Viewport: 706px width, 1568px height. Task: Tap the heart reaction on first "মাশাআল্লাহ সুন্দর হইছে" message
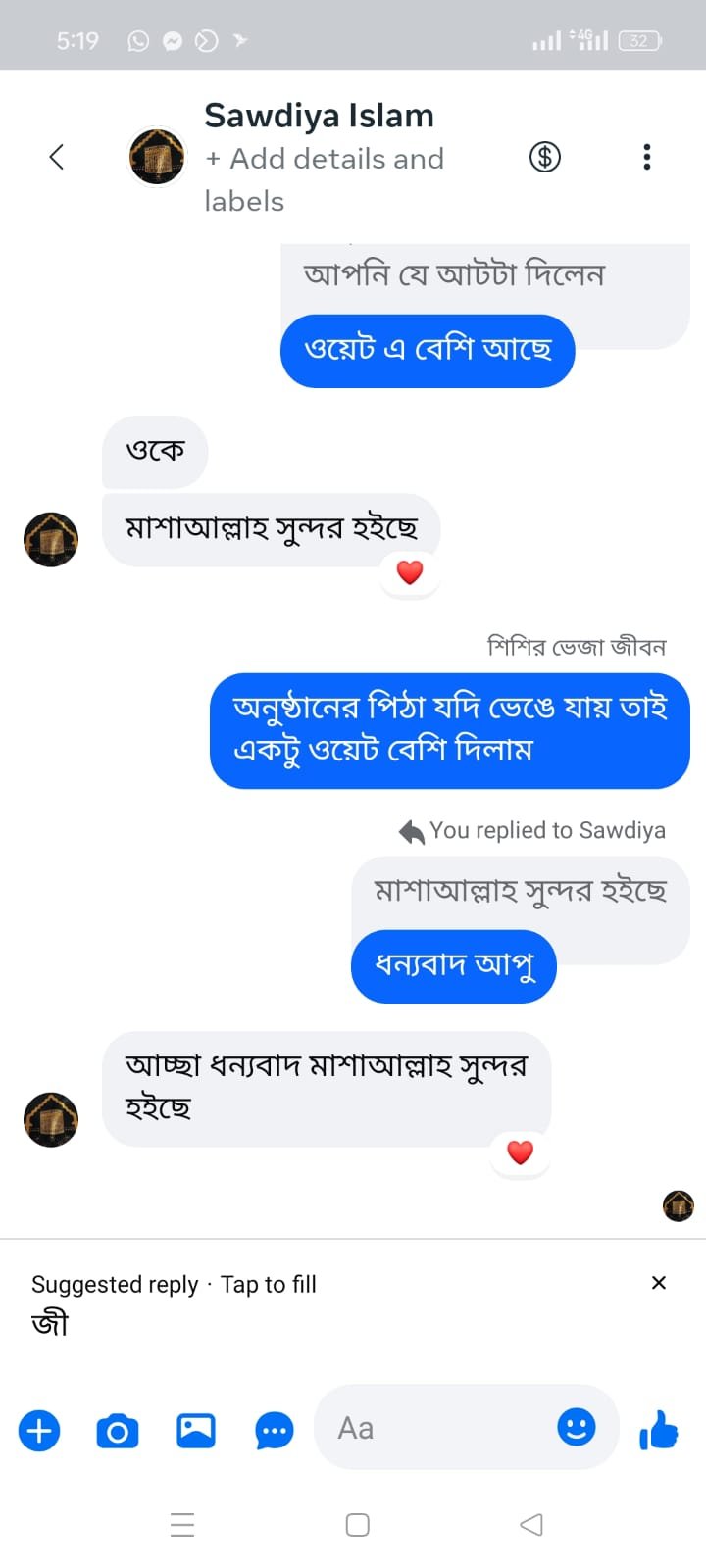tap(410, 572)
